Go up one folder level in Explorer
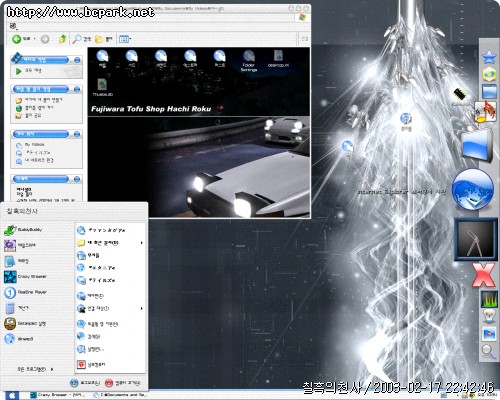 click(62, 39)
